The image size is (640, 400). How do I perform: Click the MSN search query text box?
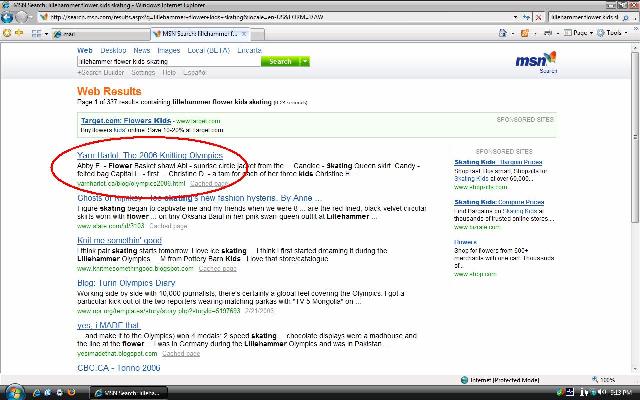tap(169, 61)
